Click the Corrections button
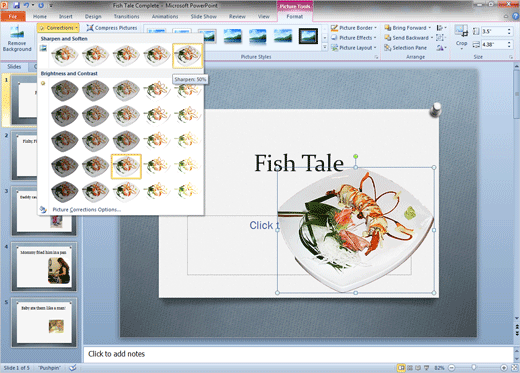The height and width of the screenshot is (373, 520). tap(59, 28)
